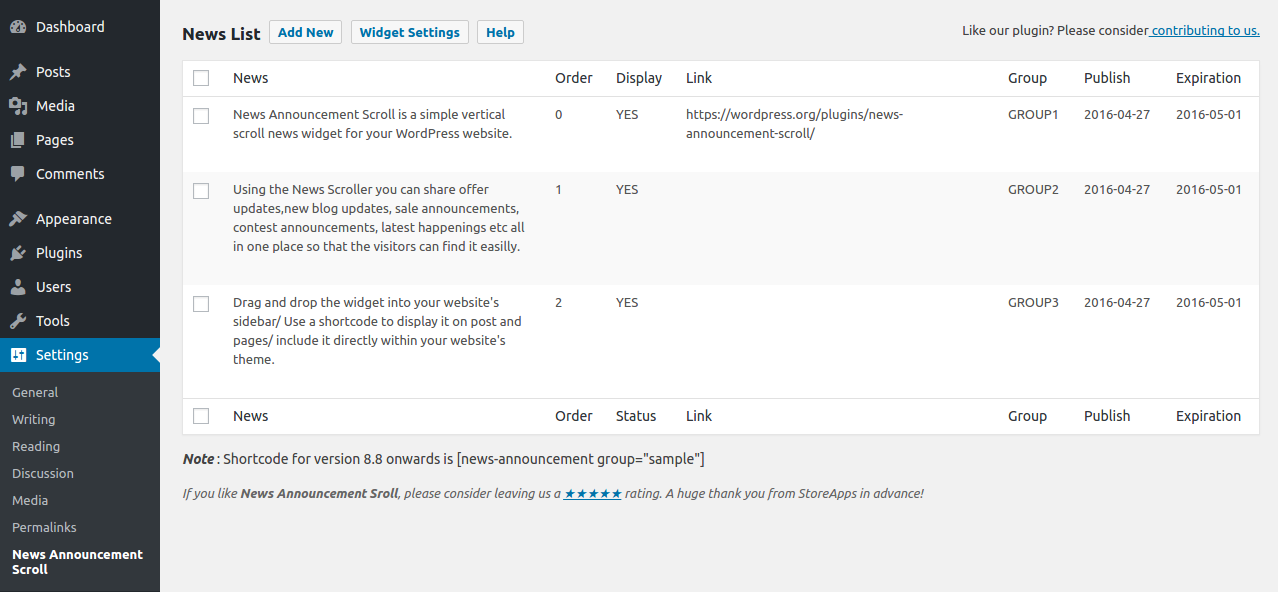Open the Comments menu item
Screen dimensions: 1278x592
(x=80, y=174)
